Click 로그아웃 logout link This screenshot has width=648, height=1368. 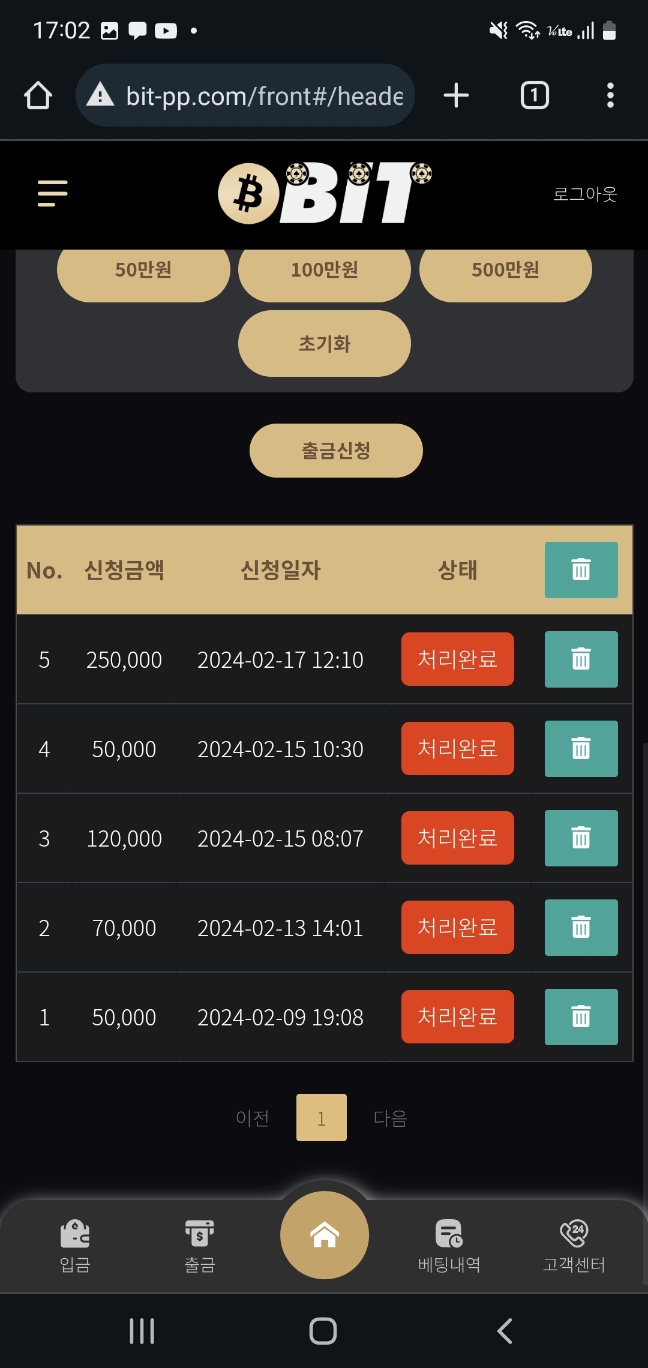click(x=585, y=194)
